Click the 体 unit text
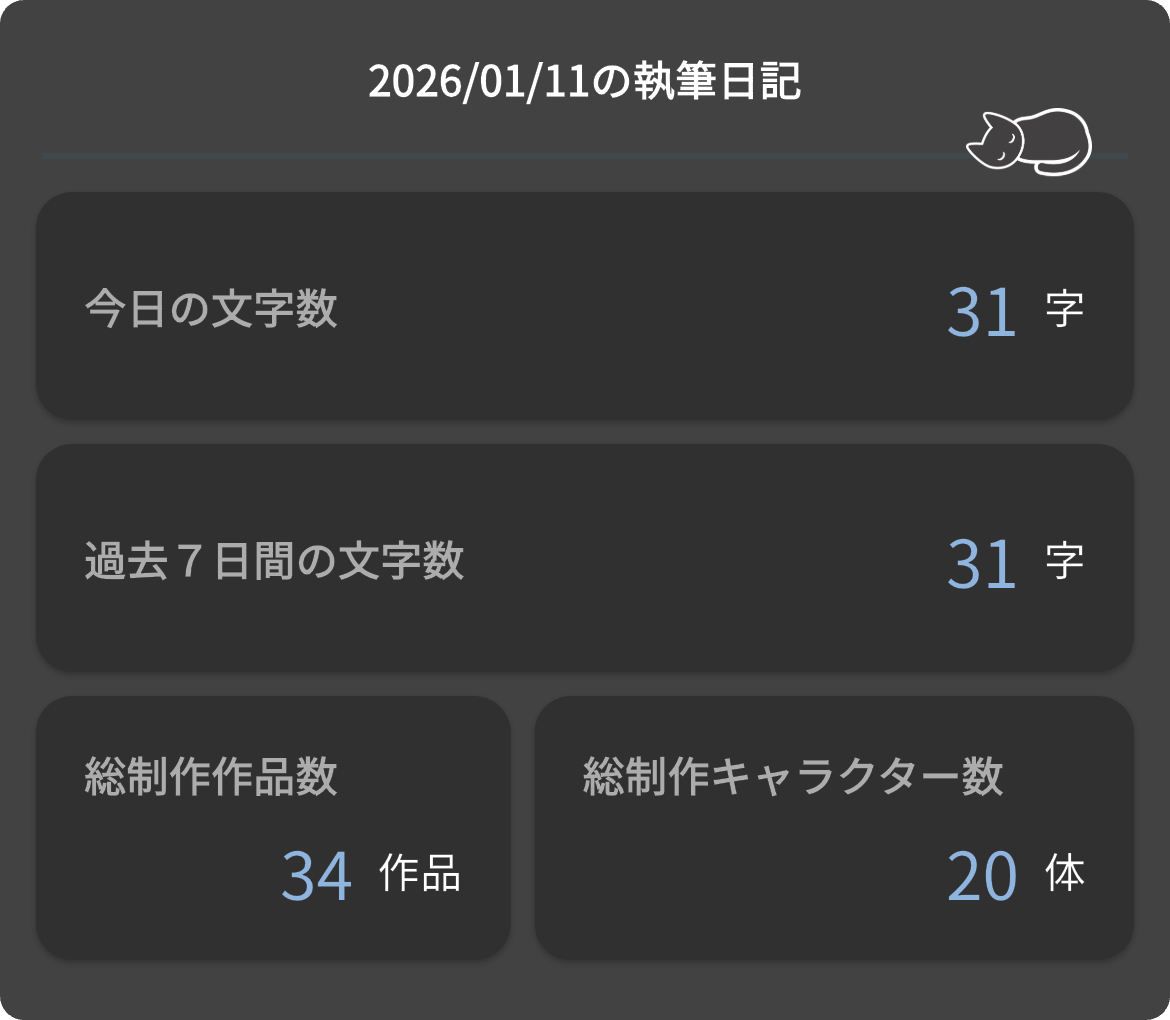Screen dimensions: 1170x1020 pos(1065,874)
